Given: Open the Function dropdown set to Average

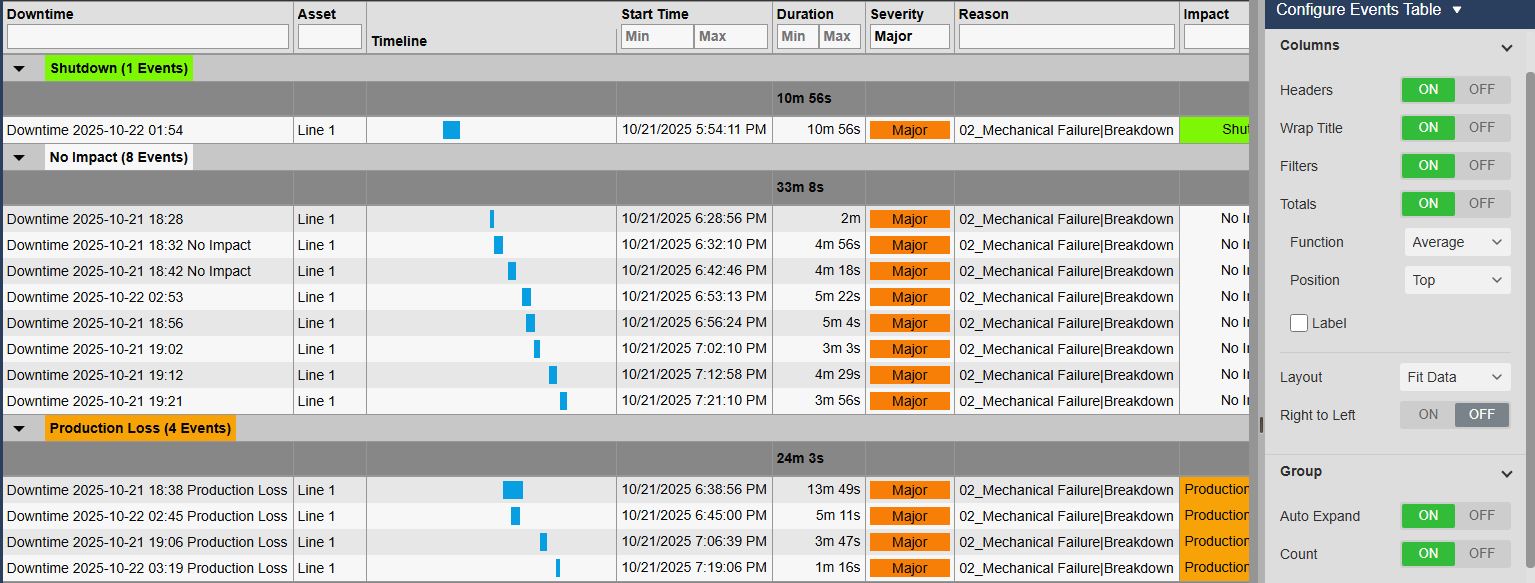Looking at the screenshot, I should 1457,242.
